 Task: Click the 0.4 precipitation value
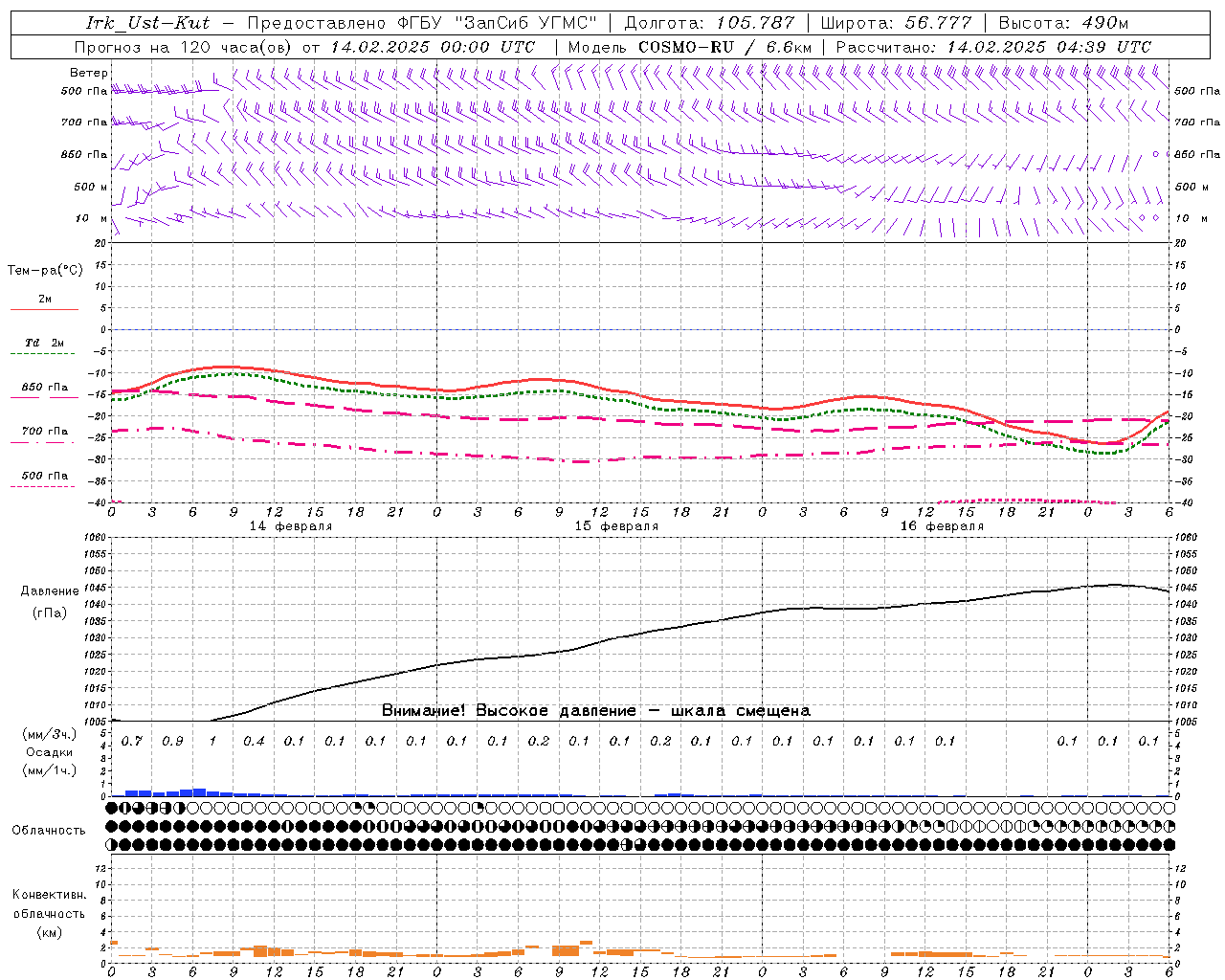254,742
